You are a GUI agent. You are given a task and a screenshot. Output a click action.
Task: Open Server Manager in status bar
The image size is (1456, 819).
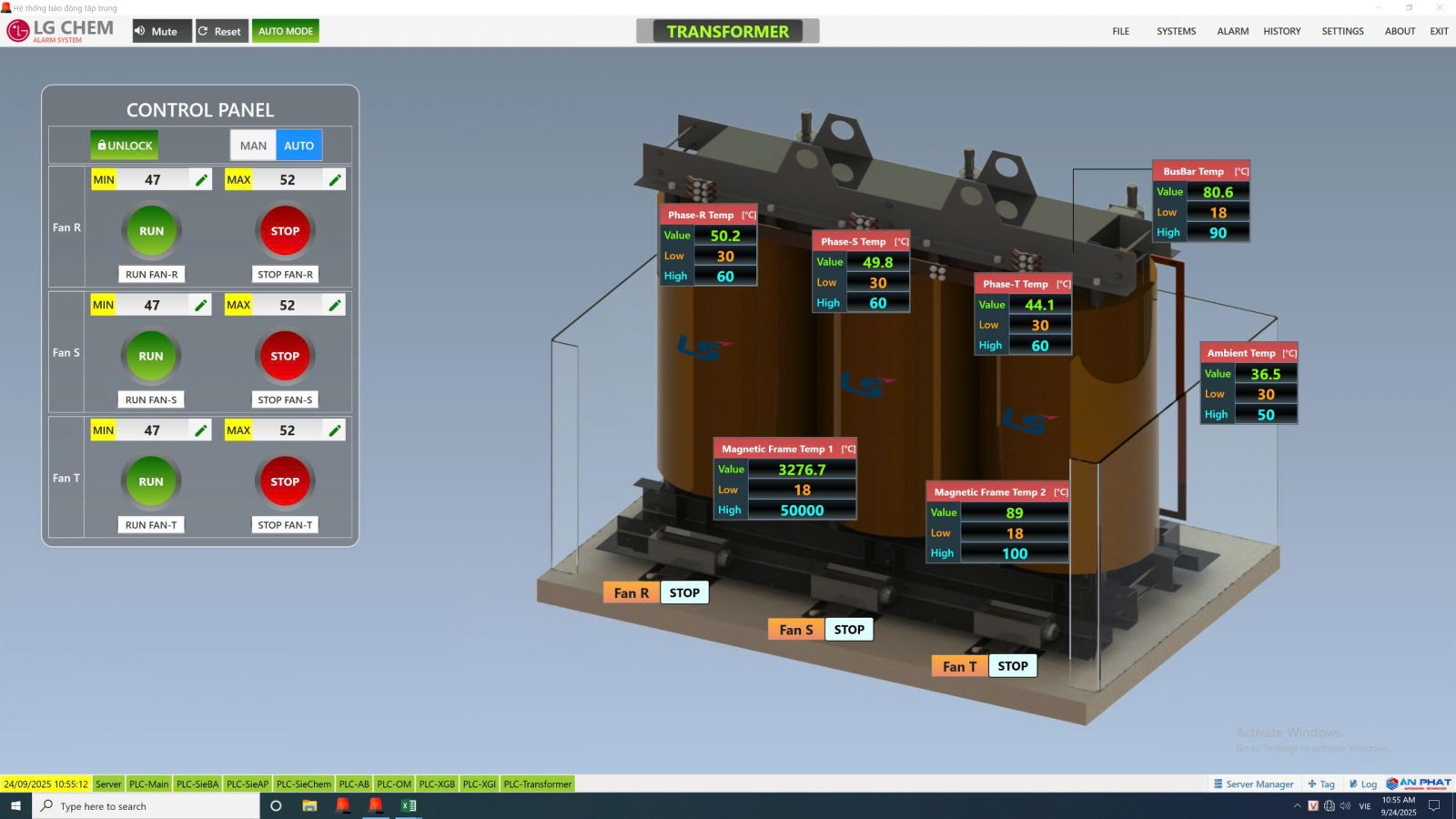(1253, 784)
